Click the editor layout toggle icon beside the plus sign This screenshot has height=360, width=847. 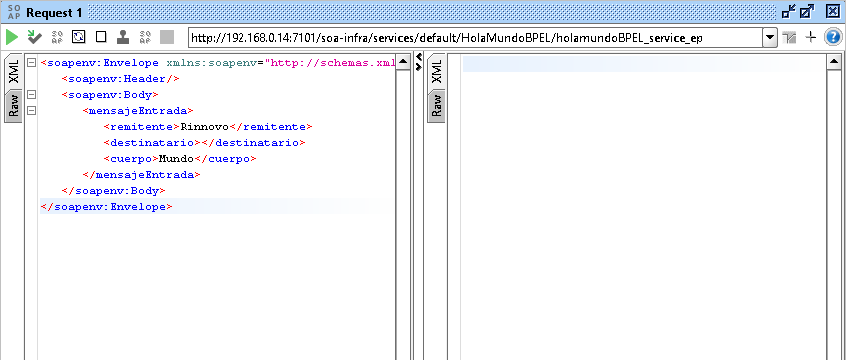(789, 37)
